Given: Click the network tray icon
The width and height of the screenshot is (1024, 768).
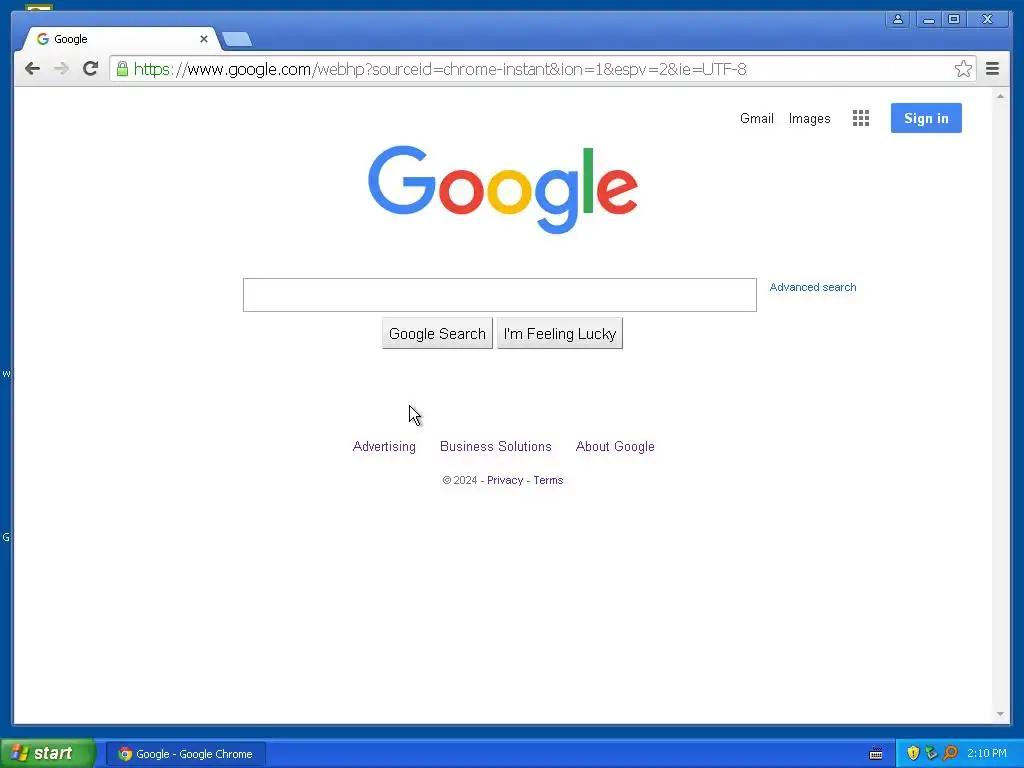Looking at the screenshot, I should (x=931, y=753).
